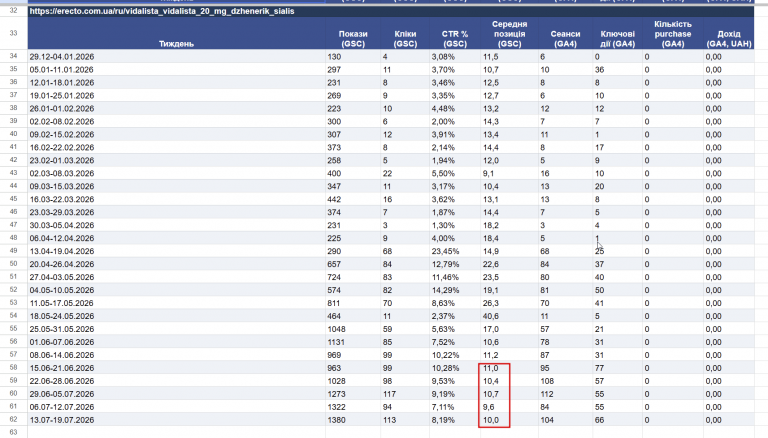
Task: Click the 'Кліки (GSC)' header cell
Action: point(405,33)
